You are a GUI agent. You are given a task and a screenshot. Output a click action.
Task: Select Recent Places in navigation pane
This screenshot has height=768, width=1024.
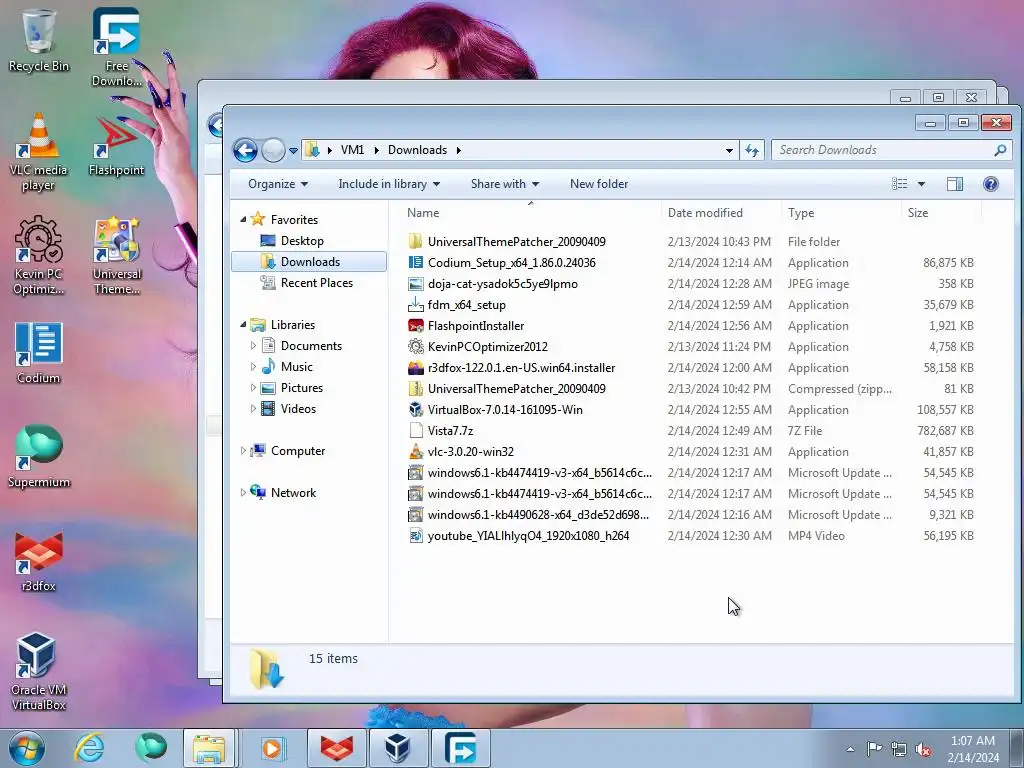(316, 283)
